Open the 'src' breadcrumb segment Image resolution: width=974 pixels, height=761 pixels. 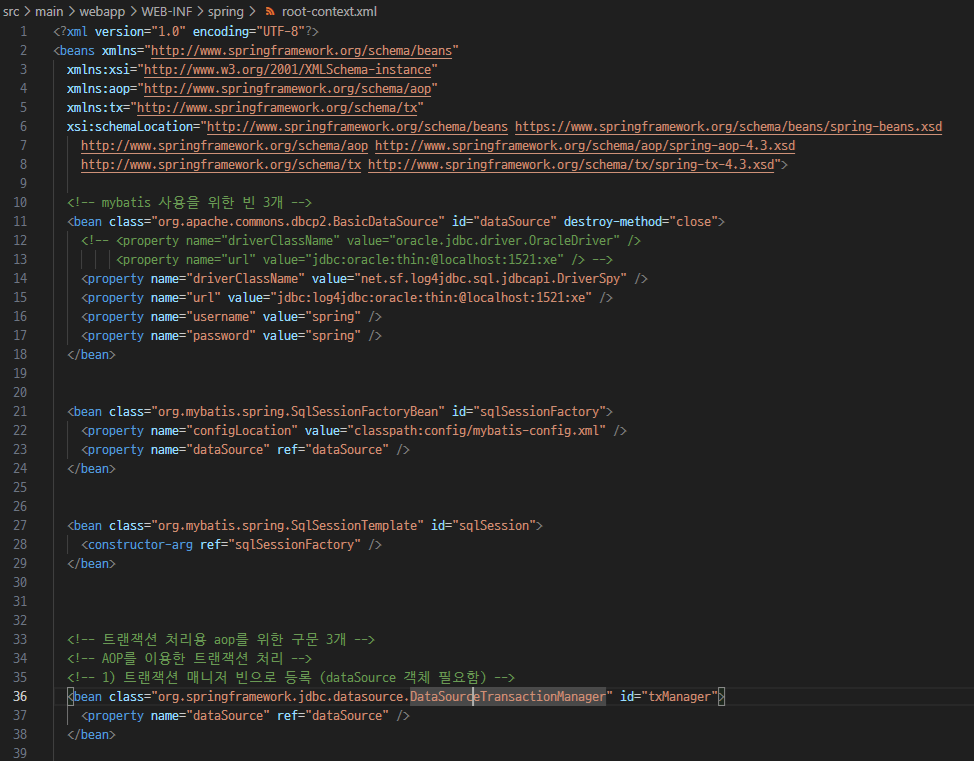(11, 11)
